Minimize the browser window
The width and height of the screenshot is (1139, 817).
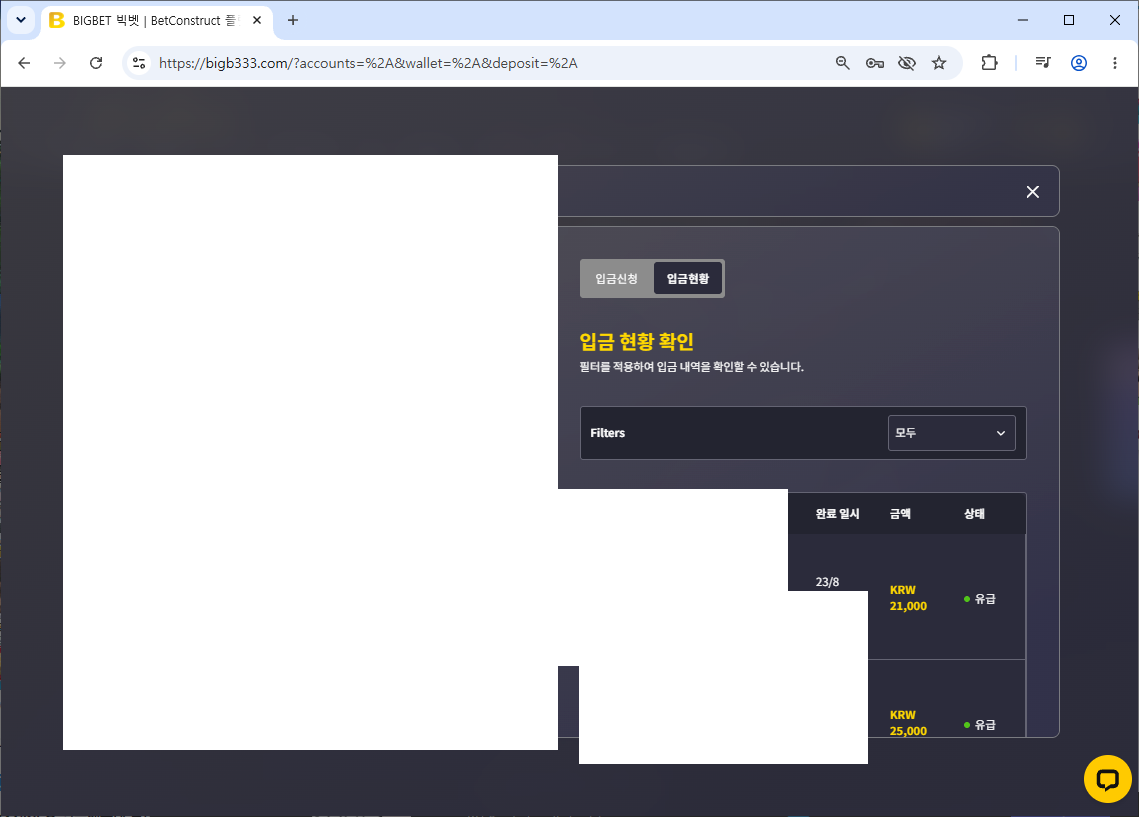[x=1023, y=20]
